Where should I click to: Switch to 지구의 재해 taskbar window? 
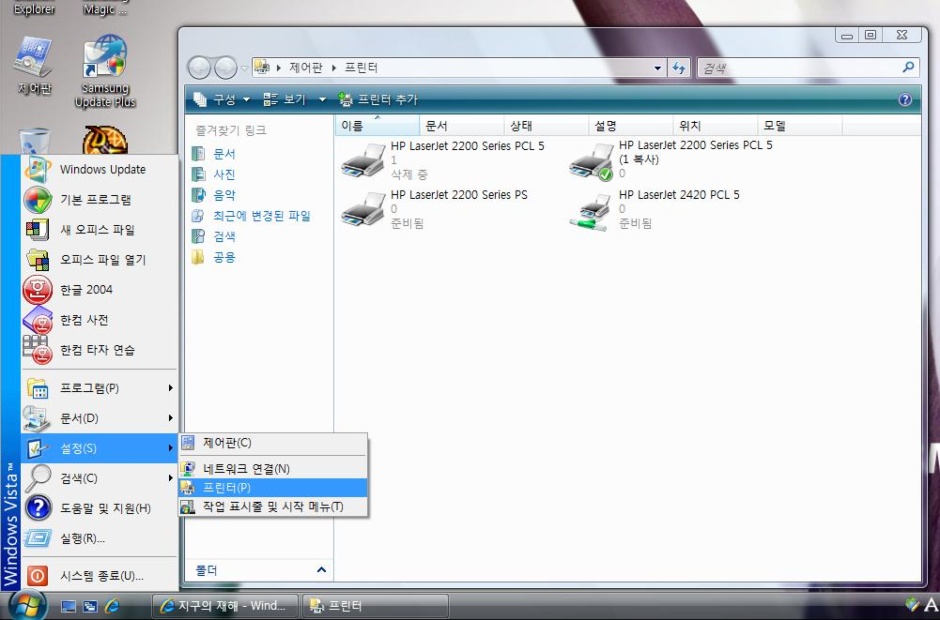(x=225, y=606)
